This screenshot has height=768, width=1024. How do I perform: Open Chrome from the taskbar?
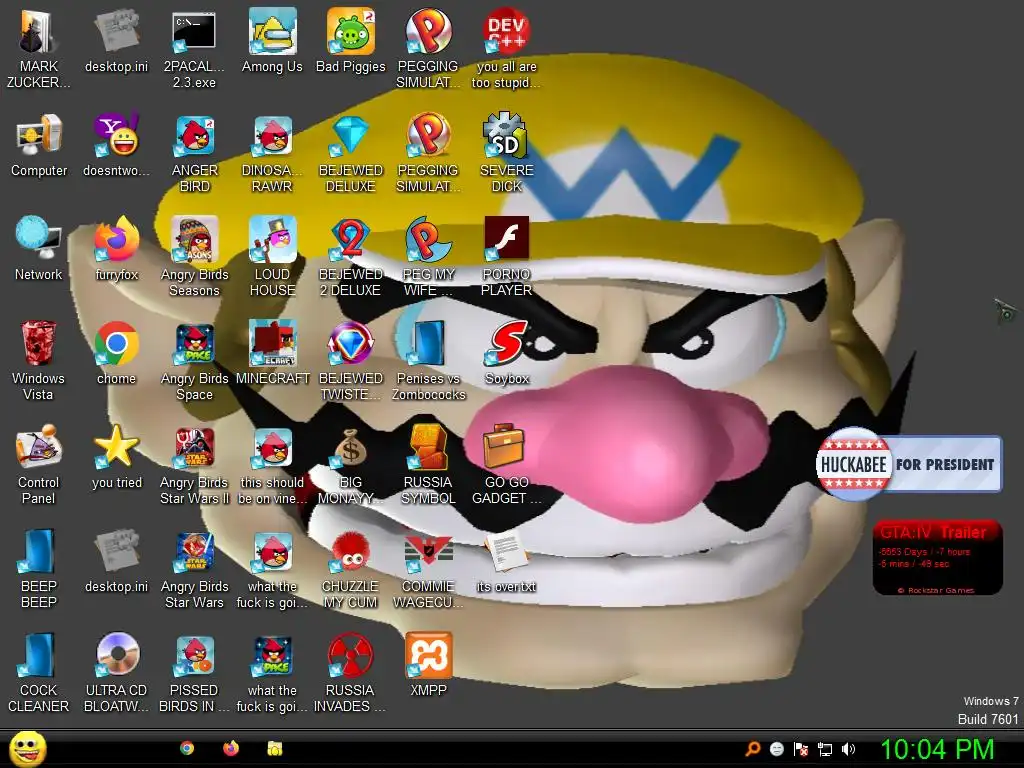[x=187, y=748]
